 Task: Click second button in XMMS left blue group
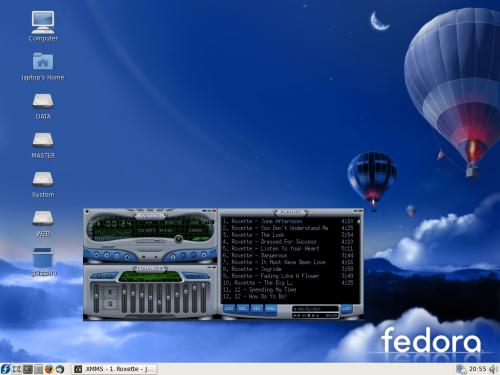pyautogui.click(x=107, y=256)
